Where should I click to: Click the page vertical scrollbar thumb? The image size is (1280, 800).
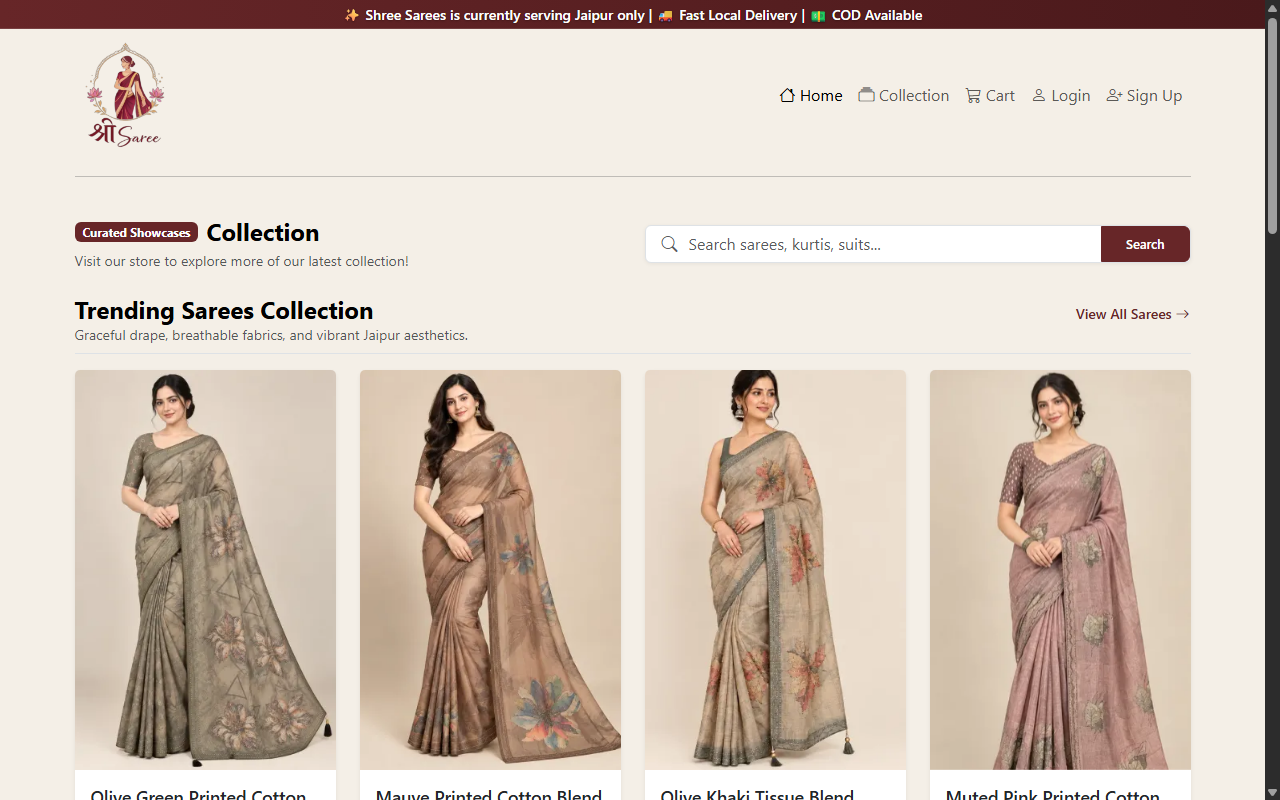point(1272,125)
